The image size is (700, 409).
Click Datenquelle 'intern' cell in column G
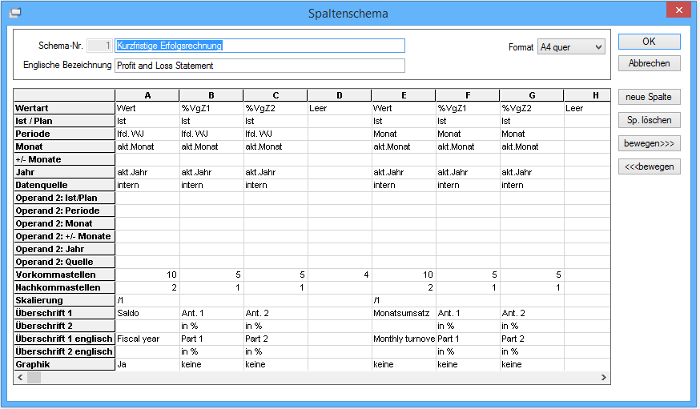click(x=532, y=185)
